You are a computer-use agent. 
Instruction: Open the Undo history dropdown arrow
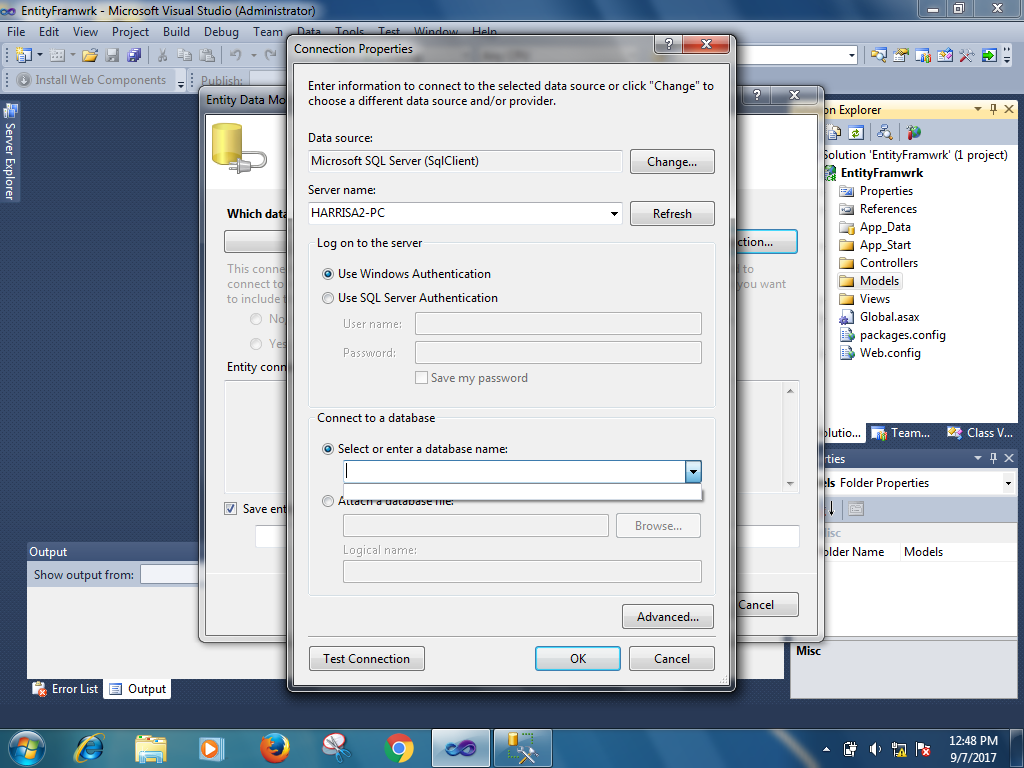(253, 55)
